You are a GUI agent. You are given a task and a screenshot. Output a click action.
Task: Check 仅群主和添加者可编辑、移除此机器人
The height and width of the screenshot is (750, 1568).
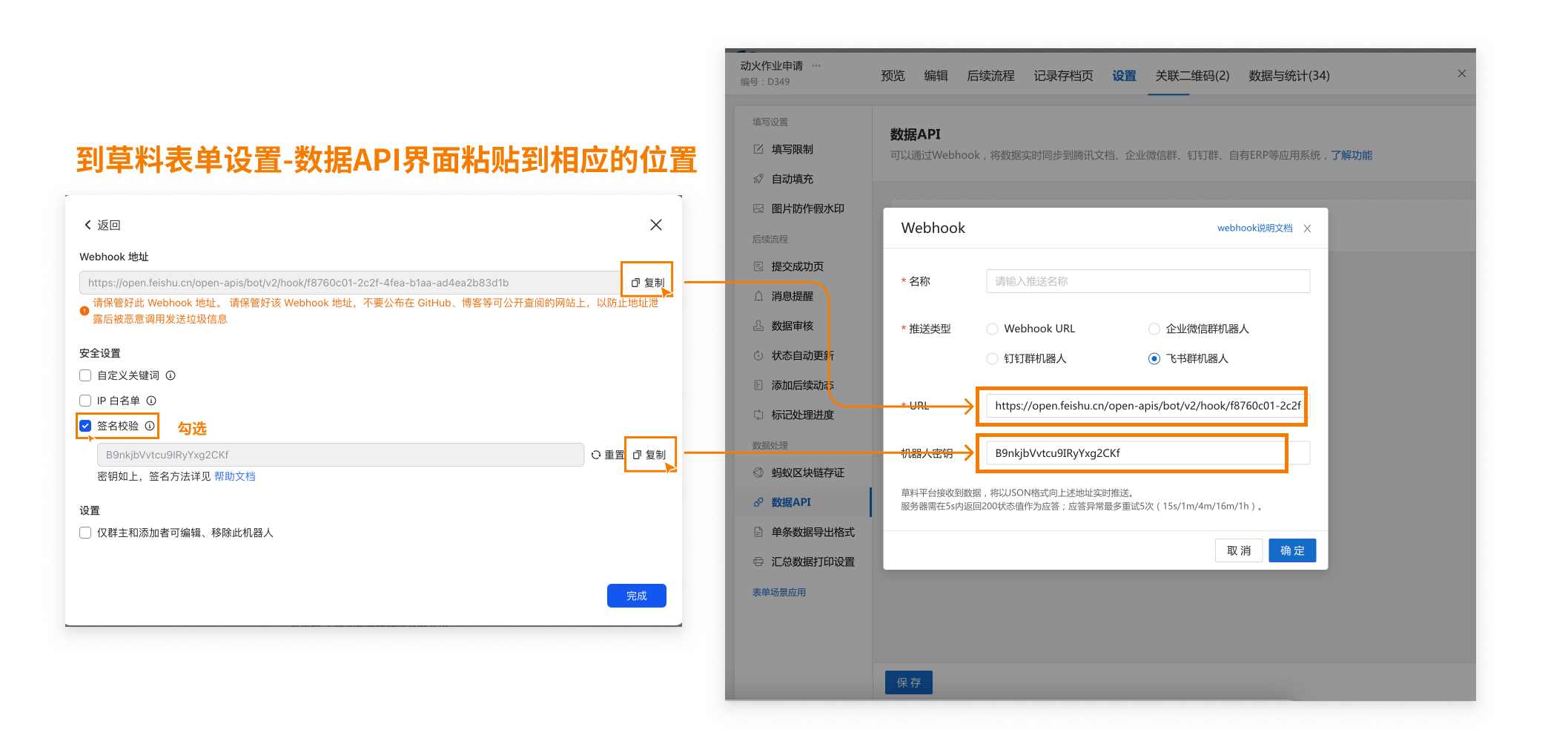click(x=85, y=533)
